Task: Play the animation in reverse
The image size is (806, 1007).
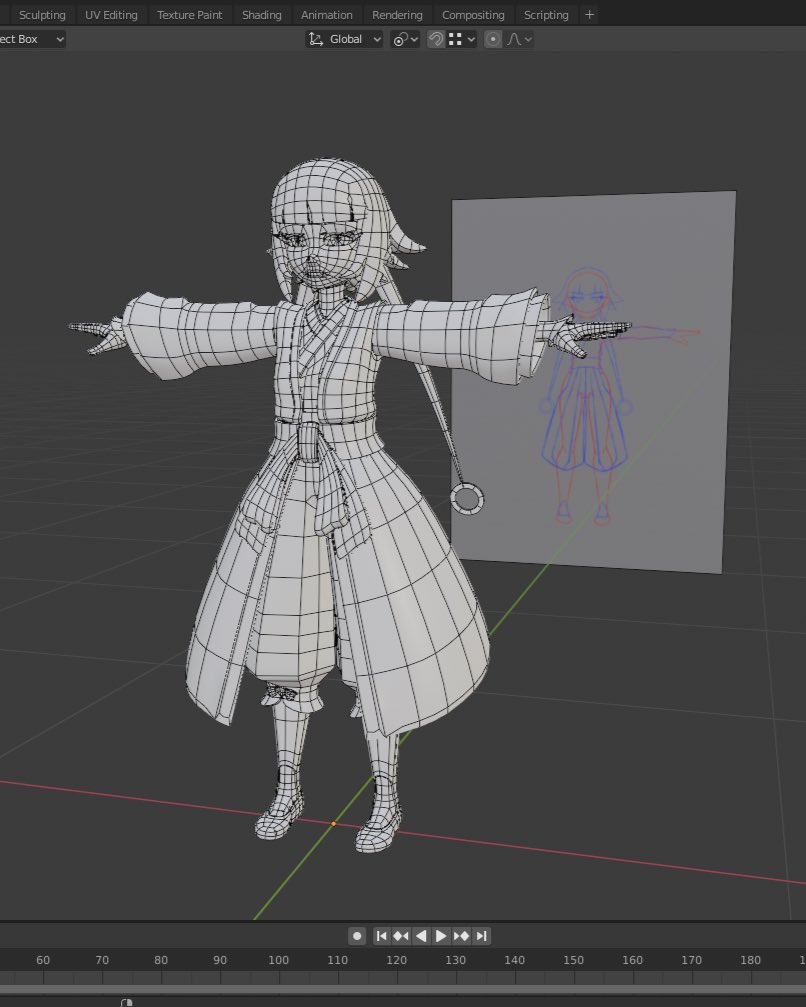Action: click(x=421, y=936)
